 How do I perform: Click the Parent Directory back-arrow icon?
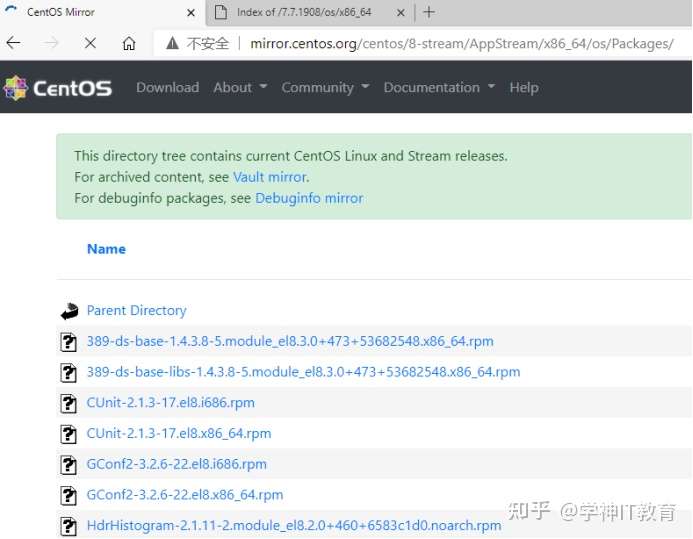click(69, 311)
